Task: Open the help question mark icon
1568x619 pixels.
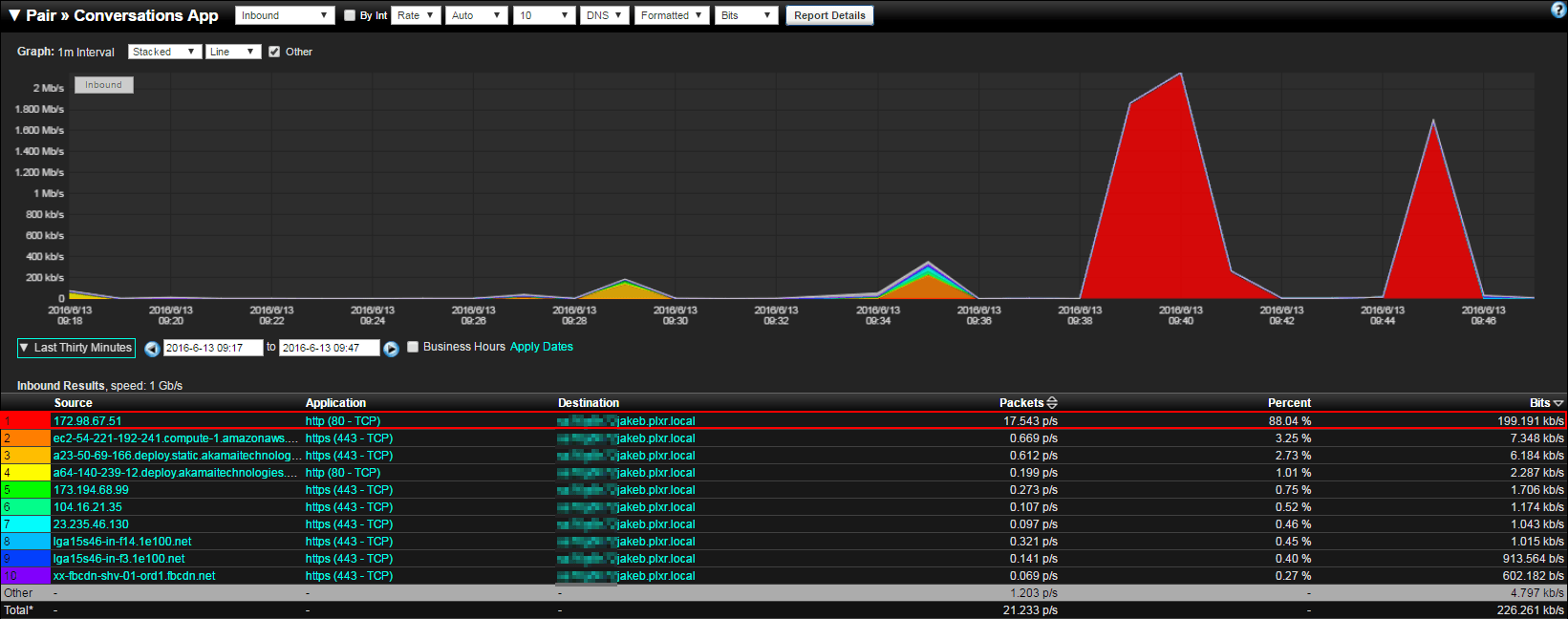Action: 1557,10
